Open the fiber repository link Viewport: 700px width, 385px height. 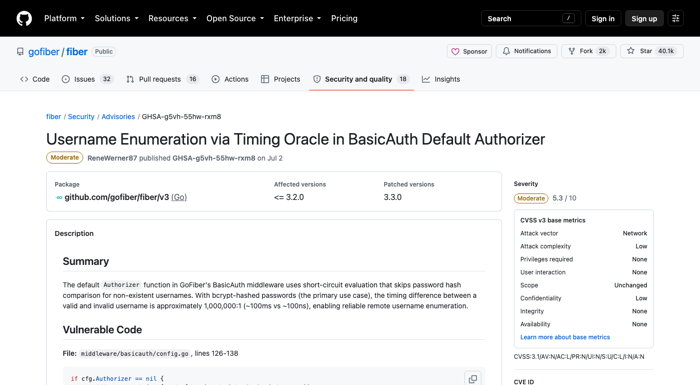pyautogui.click(x=77, y=52)
